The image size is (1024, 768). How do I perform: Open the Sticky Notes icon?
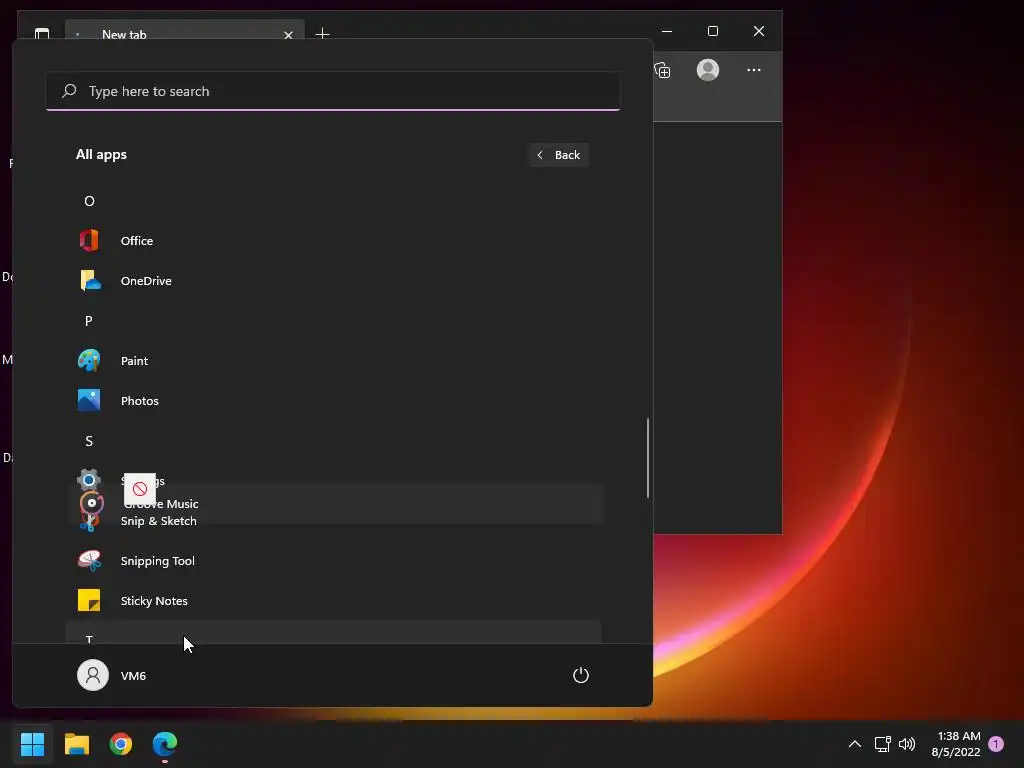pyautogui.click(x=89, y=600)
